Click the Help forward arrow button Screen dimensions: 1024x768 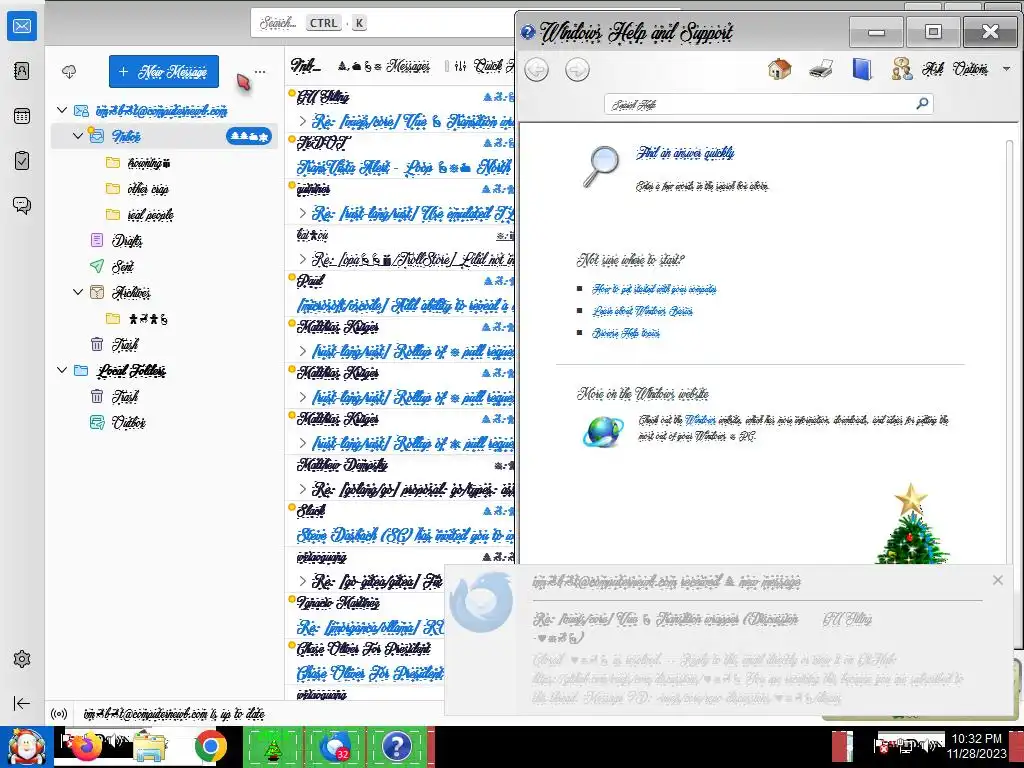click(577, 69)
